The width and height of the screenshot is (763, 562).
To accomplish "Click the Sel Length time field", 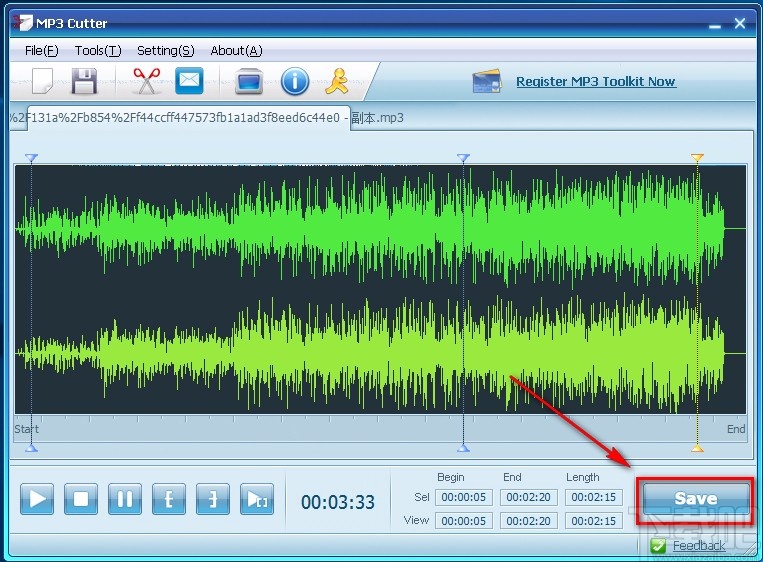I will [594, 497].
